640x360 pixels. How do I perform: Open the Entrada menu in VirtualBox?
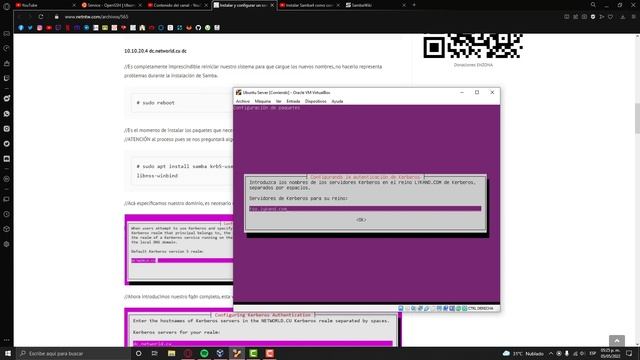[x=293, y=101]
